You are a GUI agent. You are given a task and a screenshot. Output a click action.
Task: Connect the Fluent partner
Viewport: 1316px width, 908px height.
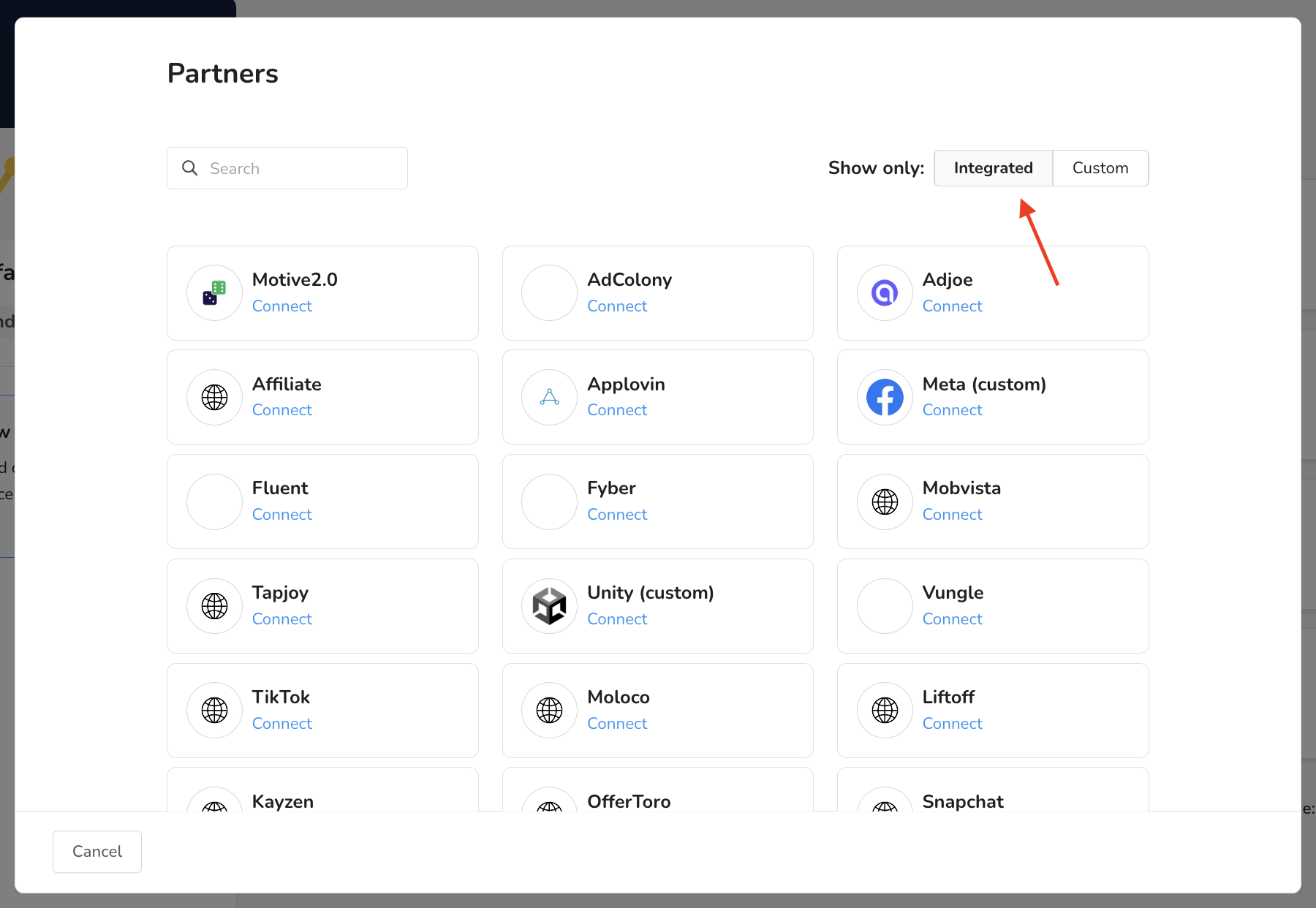pyautogui.click(x=281, y=515)
